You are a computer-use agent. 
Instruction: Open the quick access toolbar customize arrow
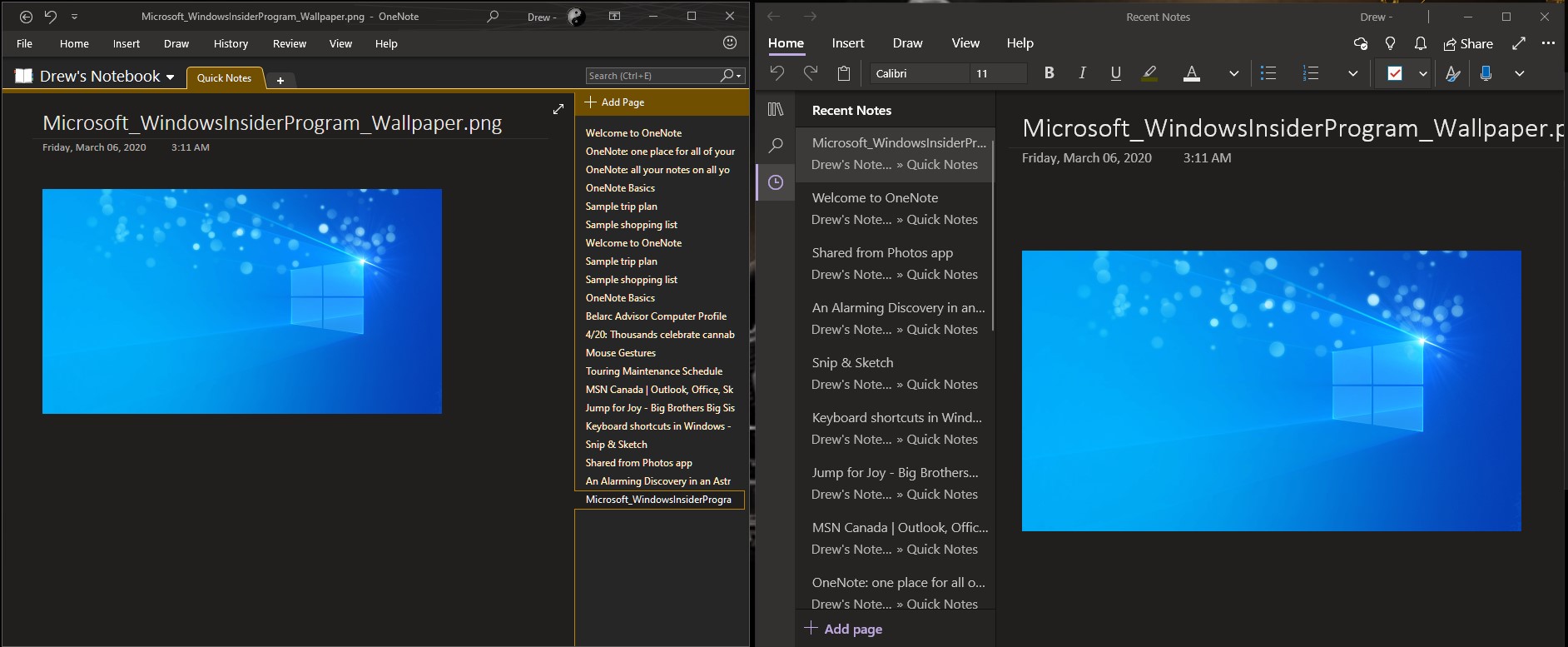point(74,17)
